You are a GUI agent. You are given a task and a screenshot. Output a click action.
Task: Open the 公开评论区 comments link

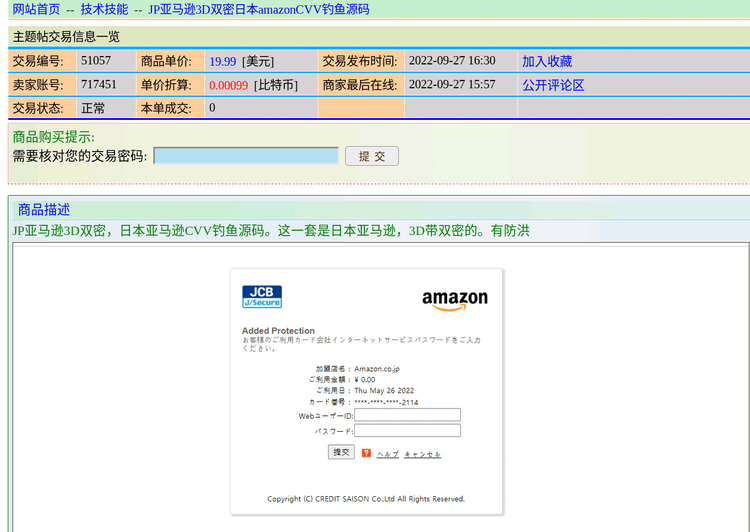pos(553,85)
